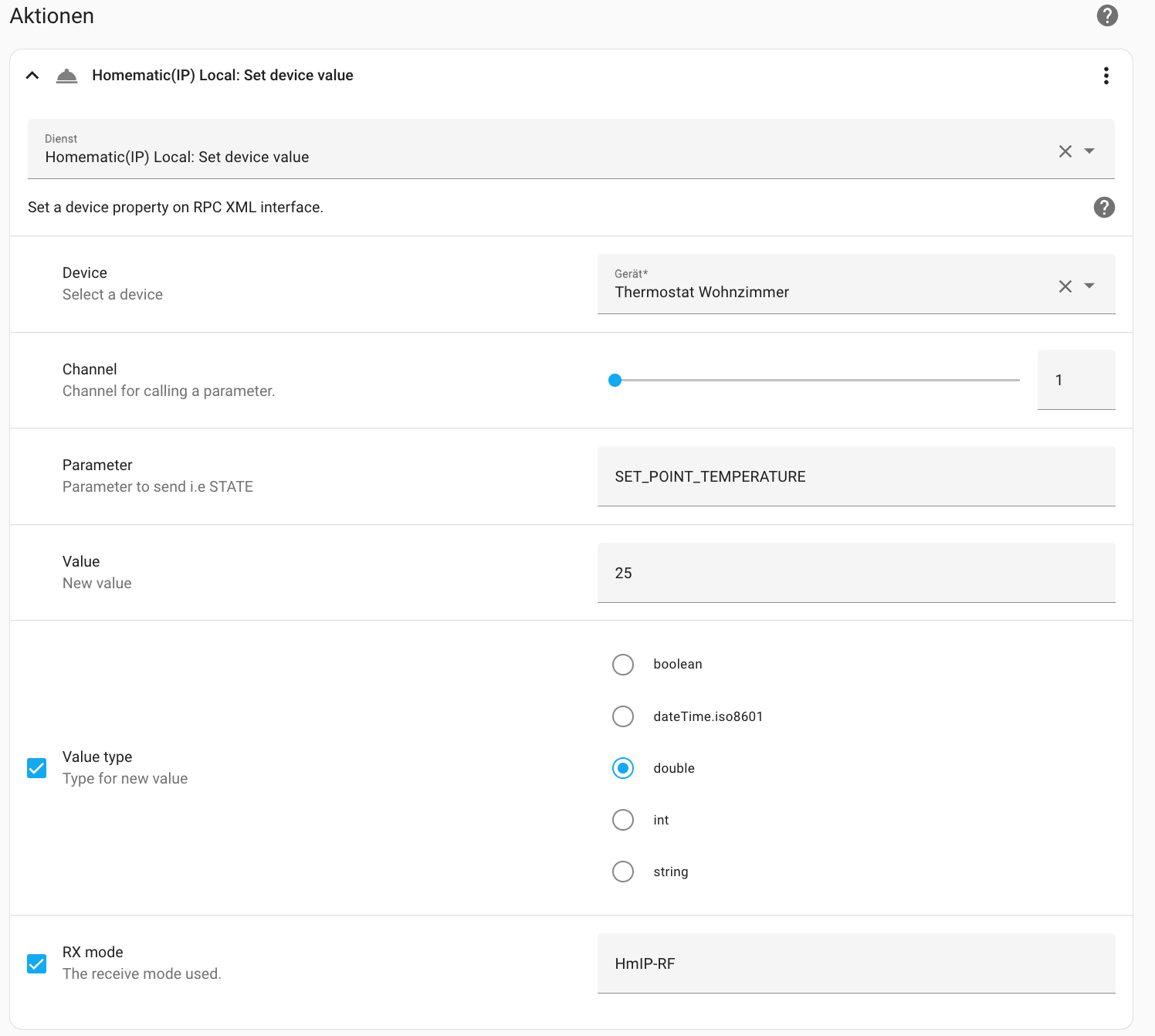Click the Channel number field

pyautogui.click(x=1075, y=380)
